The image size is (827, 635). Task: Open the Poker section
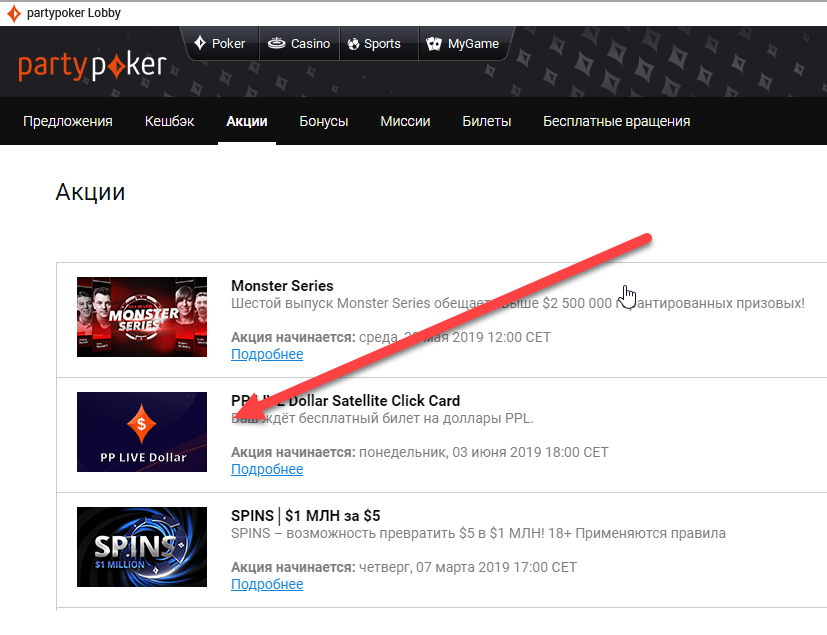(x=220, y=43)
